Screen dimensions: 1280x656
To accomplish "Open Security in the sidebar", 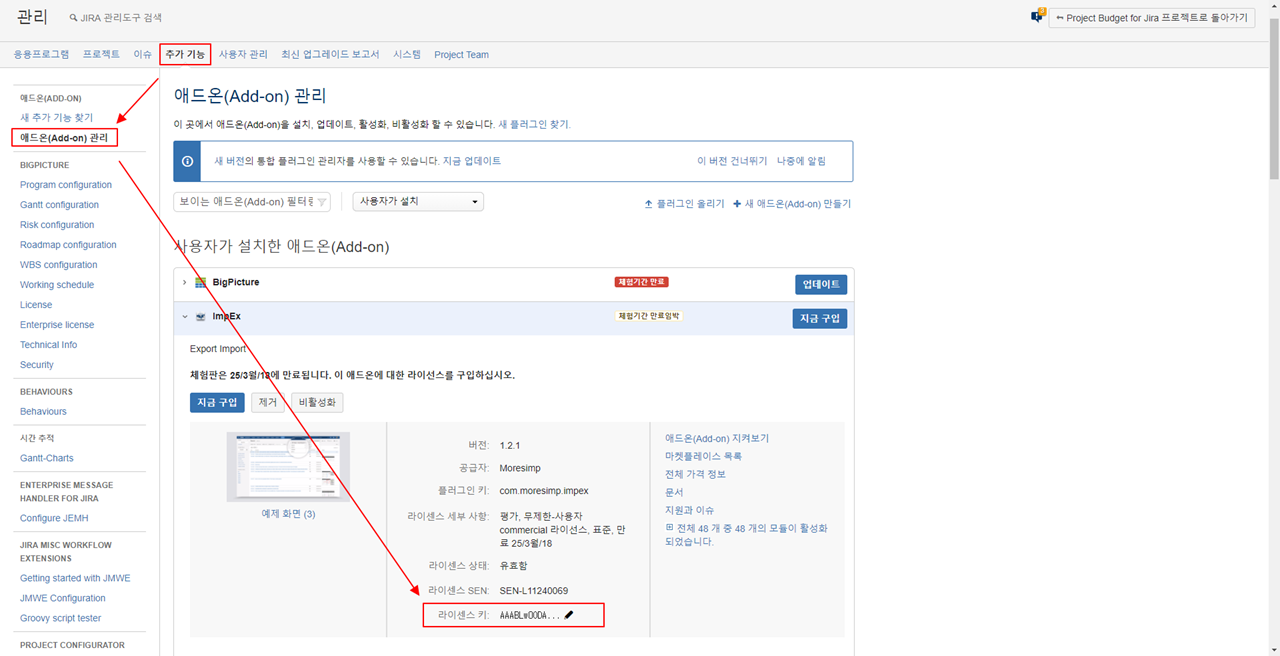I will (37, 365).
